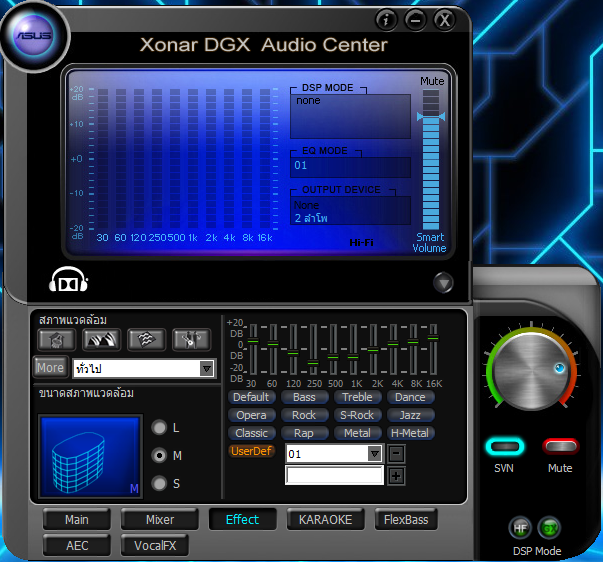This screenshot has width=603, height=562.
Task: Click the Smart Volume label in display
Action: 430,242
